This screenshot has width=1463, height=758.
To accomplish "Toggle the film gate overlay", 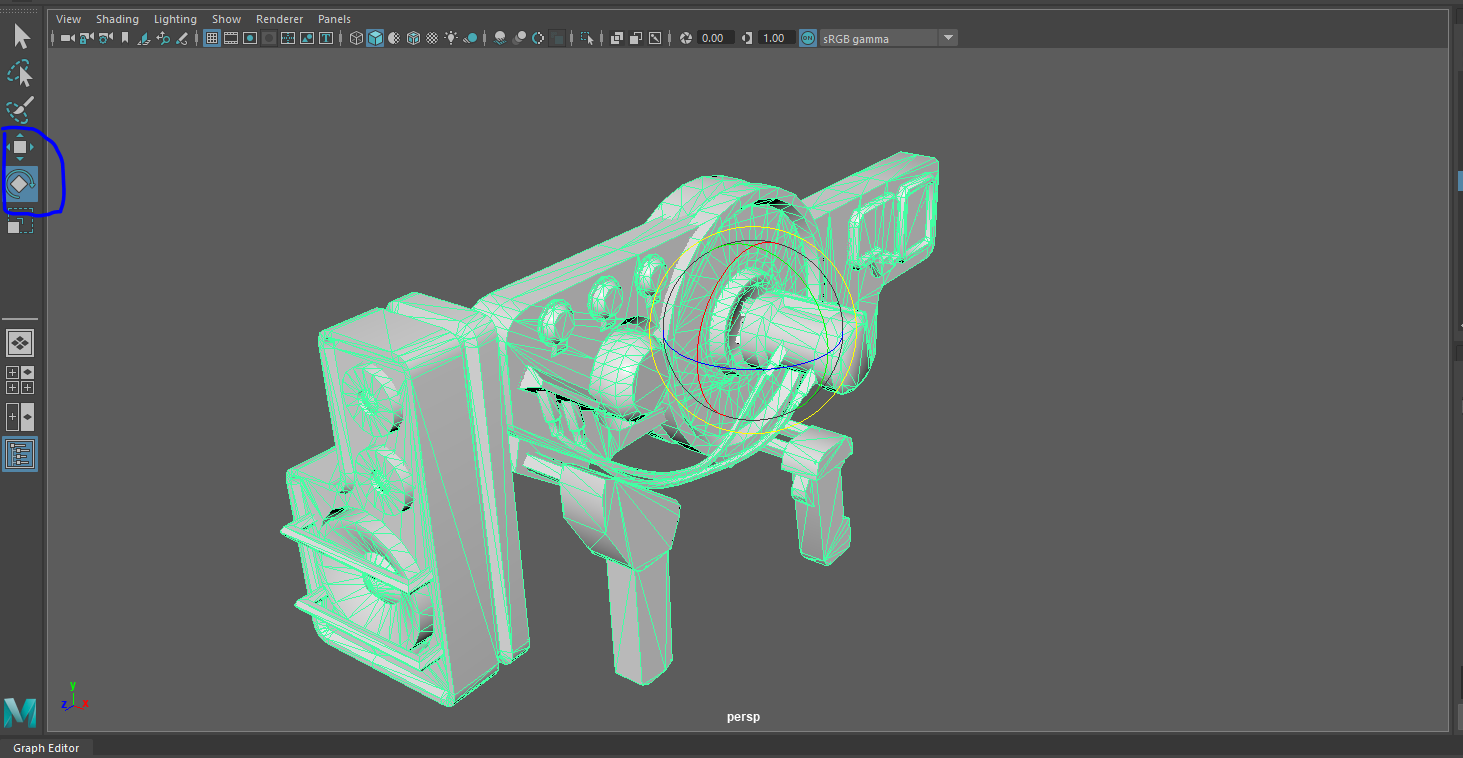I will pos(231,38).
